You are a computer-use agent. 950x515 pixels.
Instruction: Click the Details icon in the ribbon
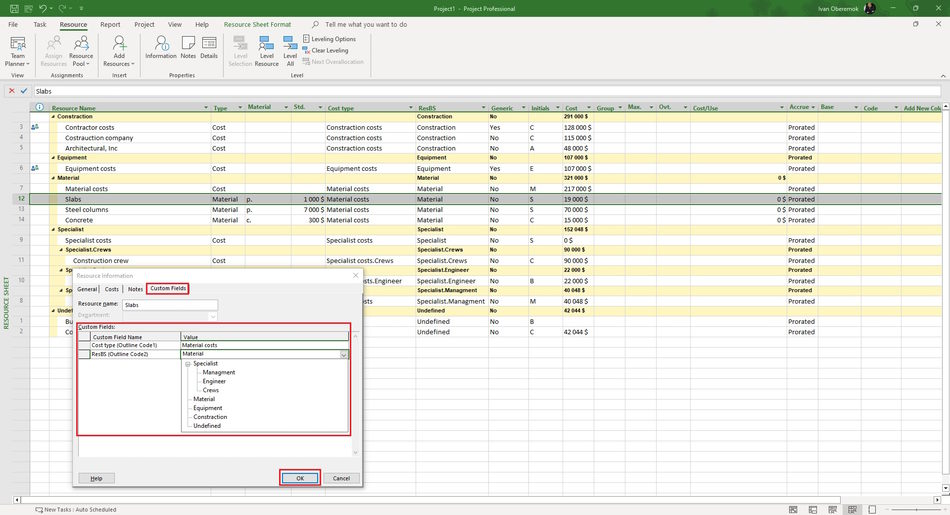pyautogui.click(x=209, y=43)
